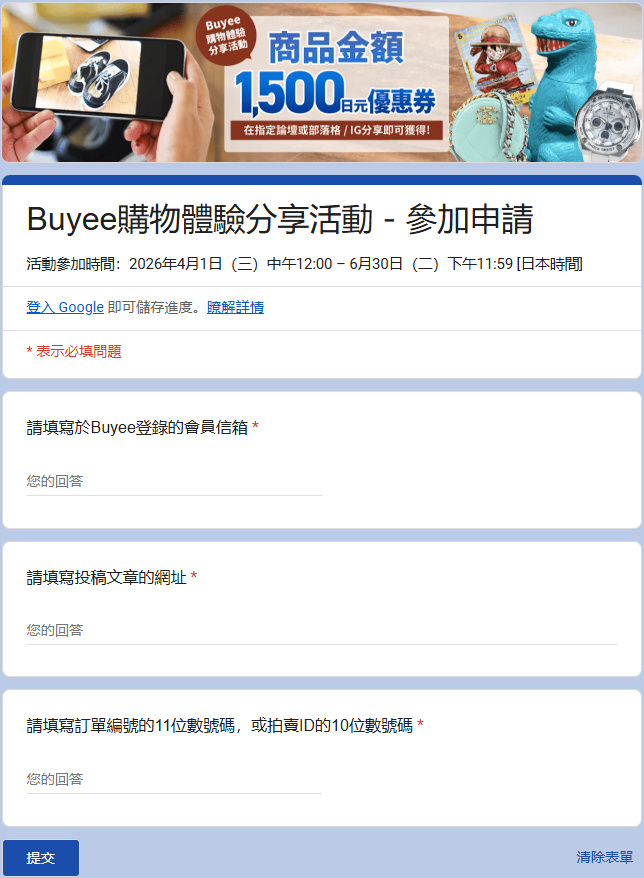Click the 活動參加時間 date line
Screen dimensions: 644x878
click(x=305, y=264)
